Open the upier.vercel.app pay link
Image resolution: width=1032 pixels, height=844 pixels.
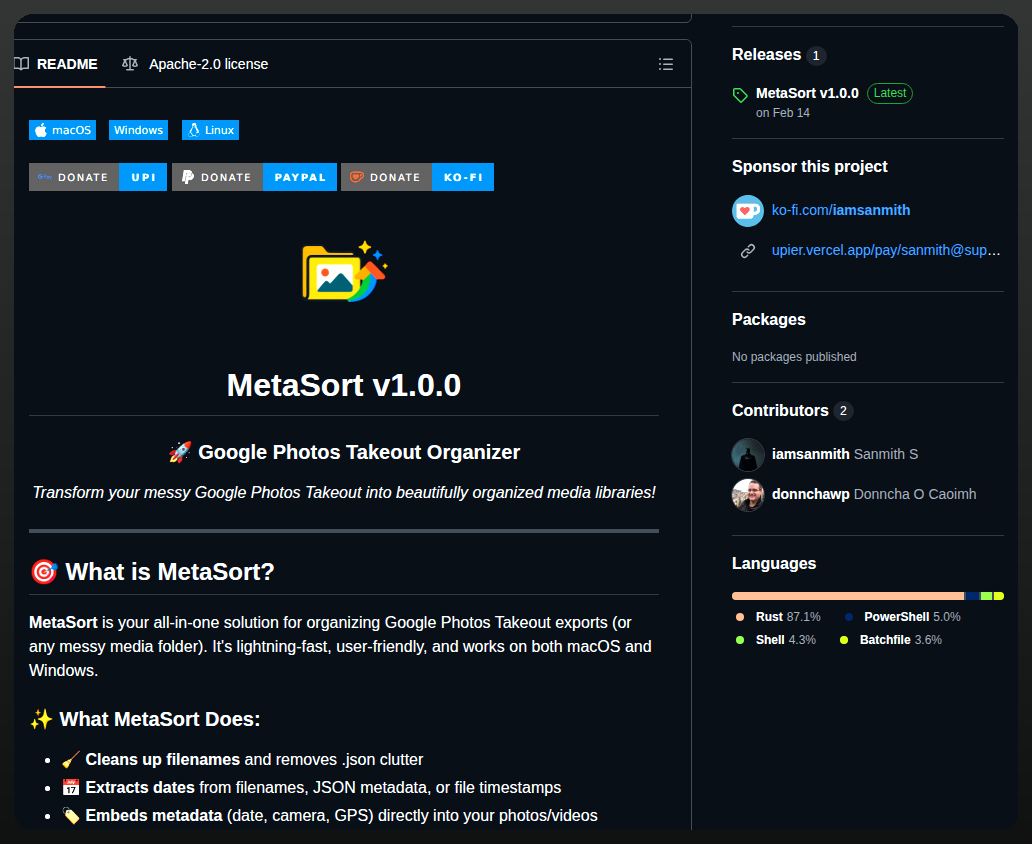[x=886, y=250]
